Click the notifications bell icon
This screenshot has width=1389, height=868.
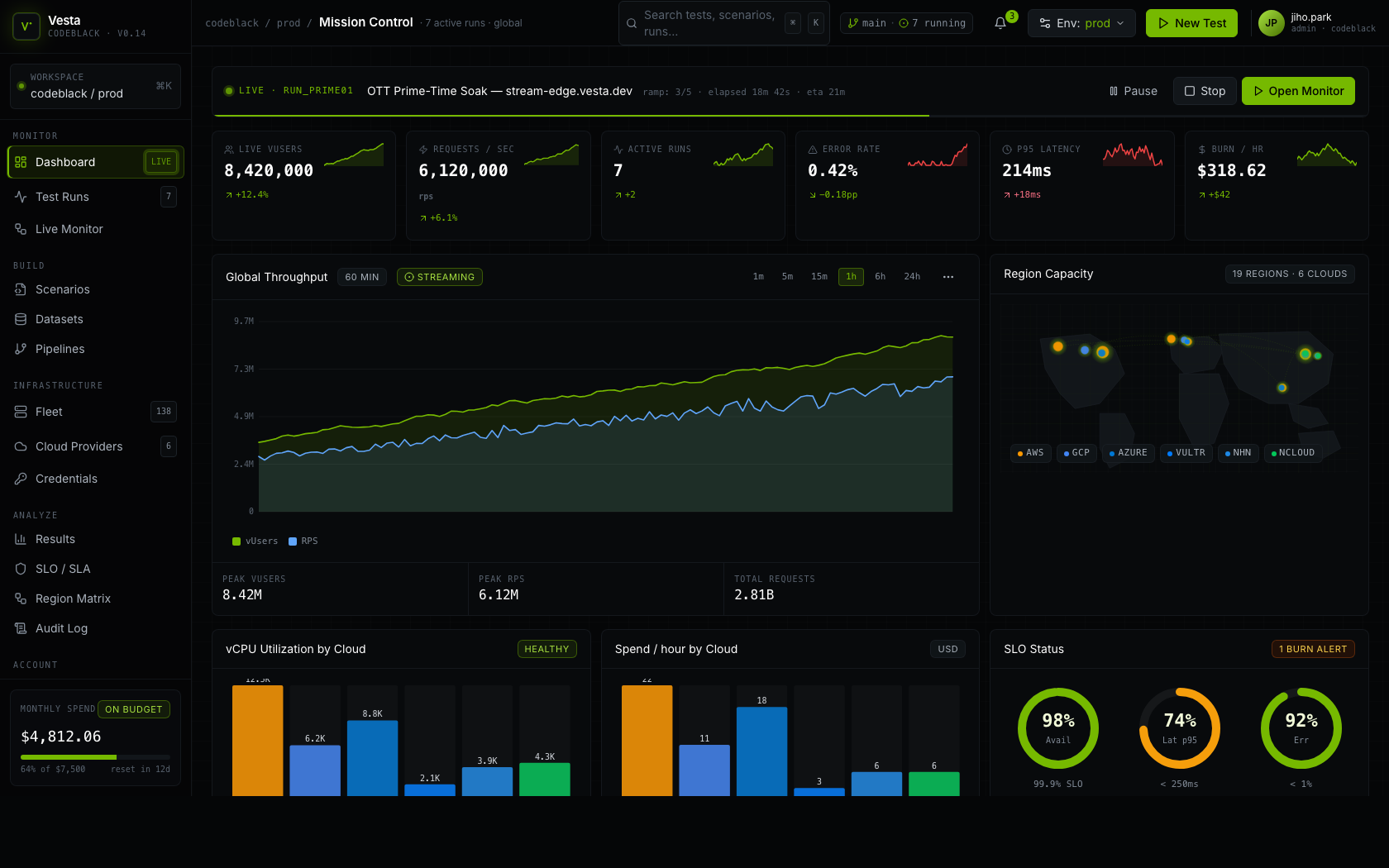(1000, 23)
